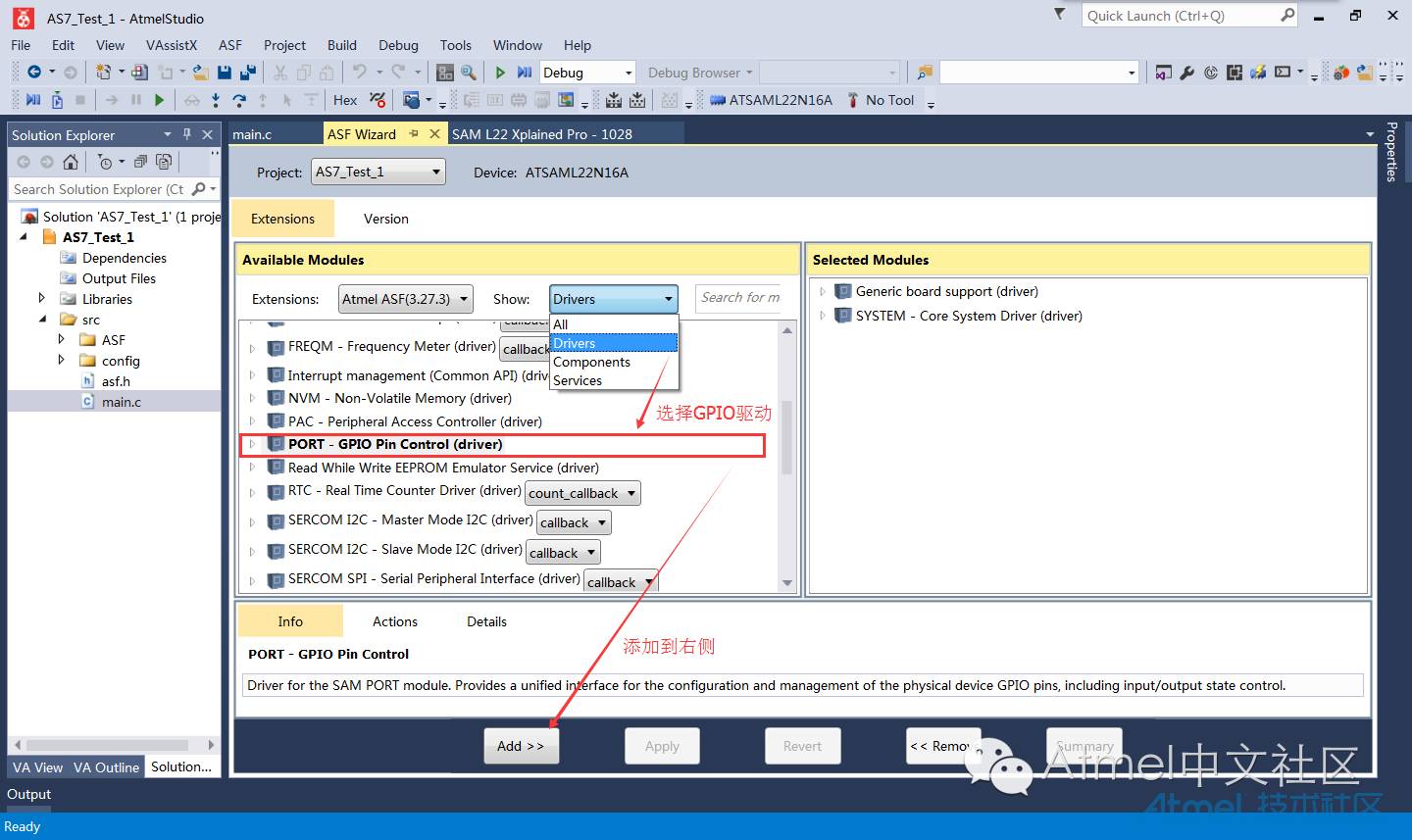Click the Navigate Backward arrow icon

(33, 72)
